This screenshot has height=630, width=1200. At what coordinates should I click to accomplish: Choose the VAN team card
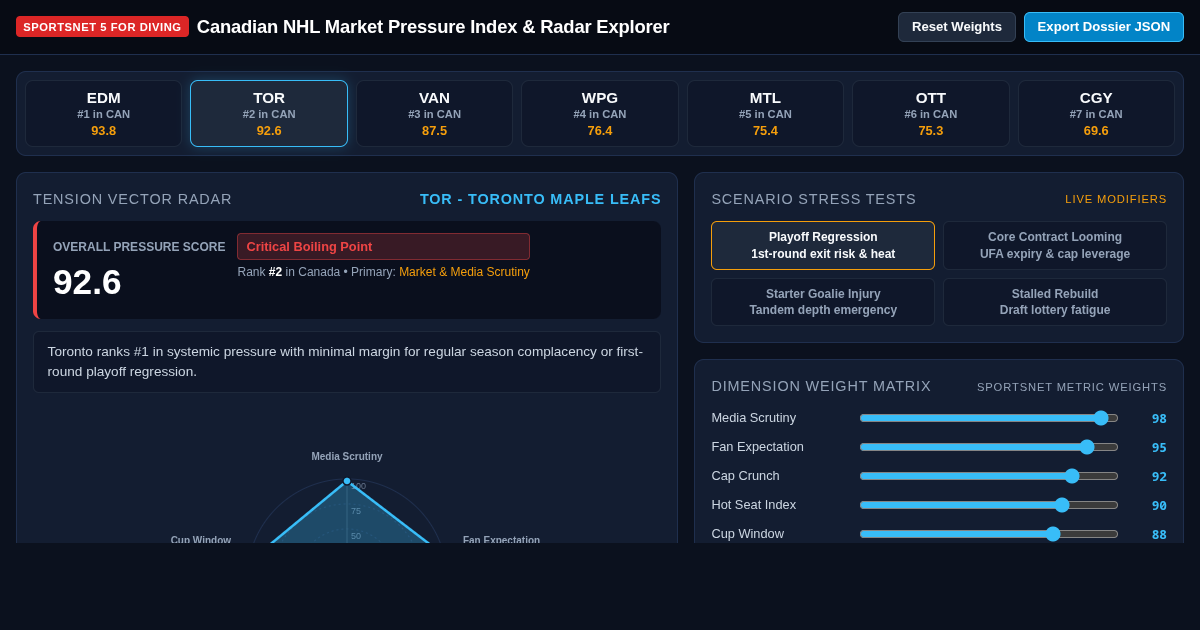434,114
